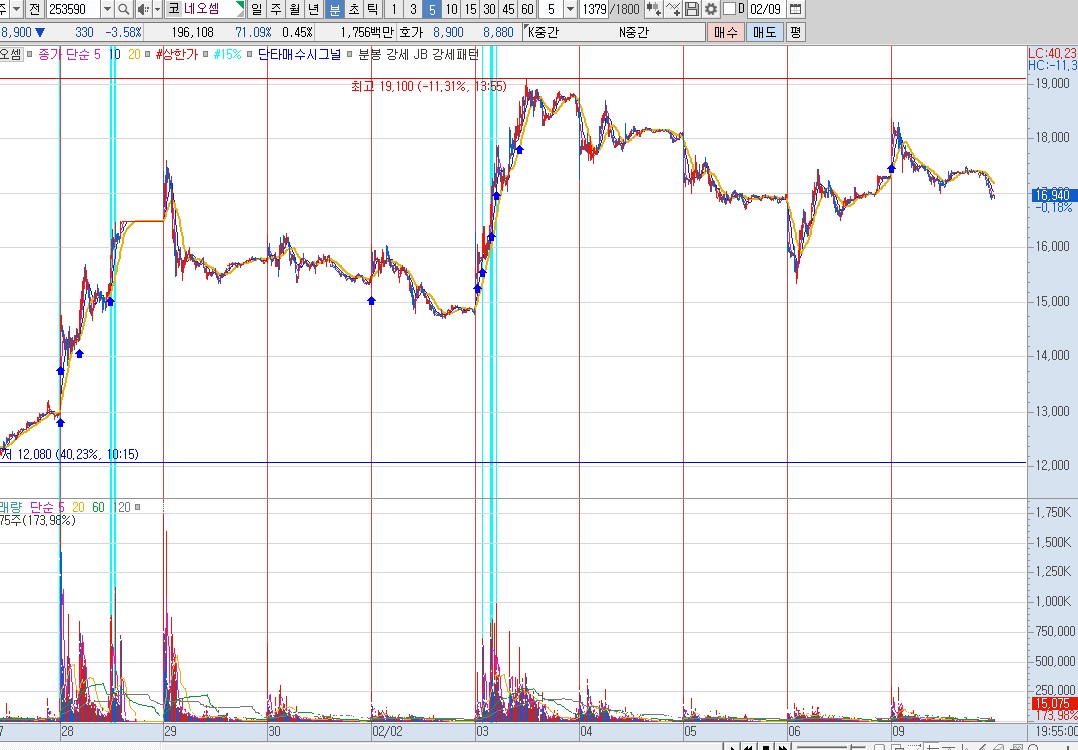Open the stock code 253590 history dropdown
This screenshot has height=750, width=1078.
point(107,9)
